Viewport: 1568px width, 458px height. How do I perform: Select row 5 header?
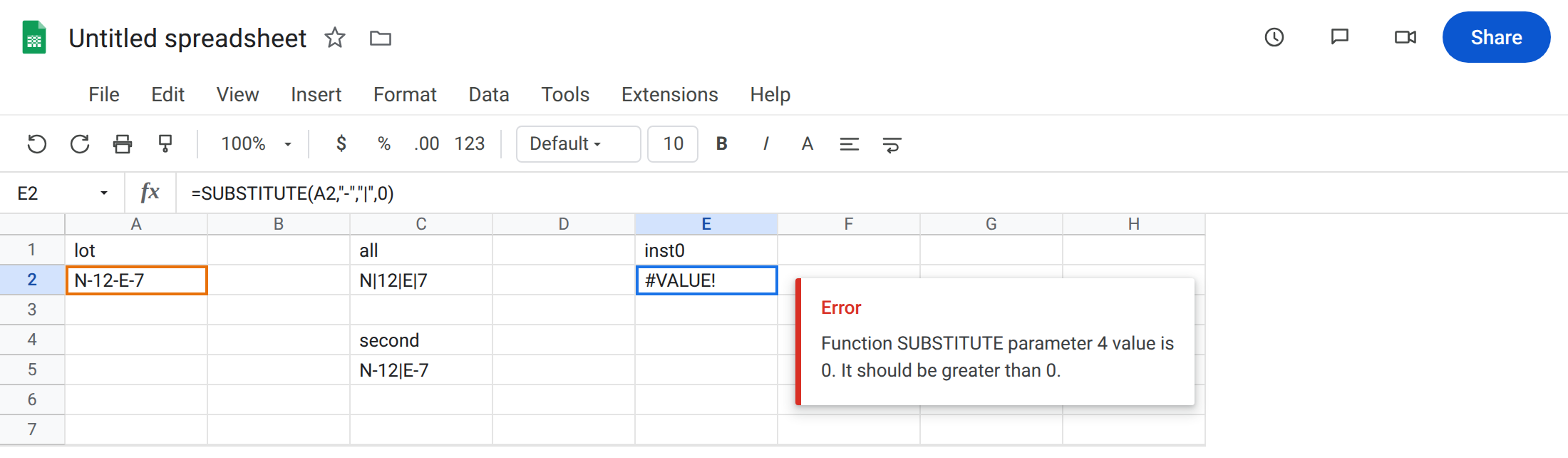32,370
